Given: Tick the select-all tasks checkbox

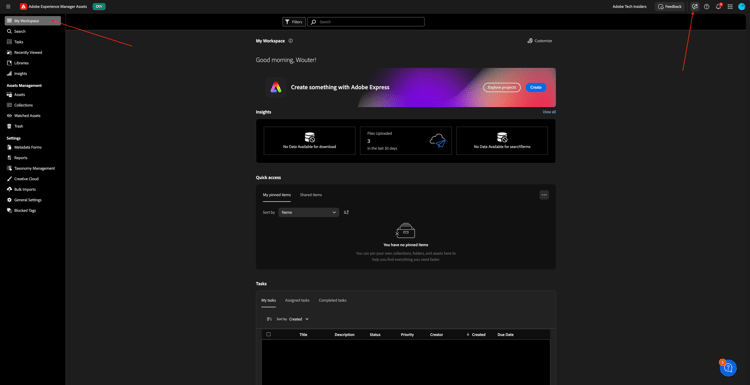Looking at the screenshot, I should tap(268, 334).
